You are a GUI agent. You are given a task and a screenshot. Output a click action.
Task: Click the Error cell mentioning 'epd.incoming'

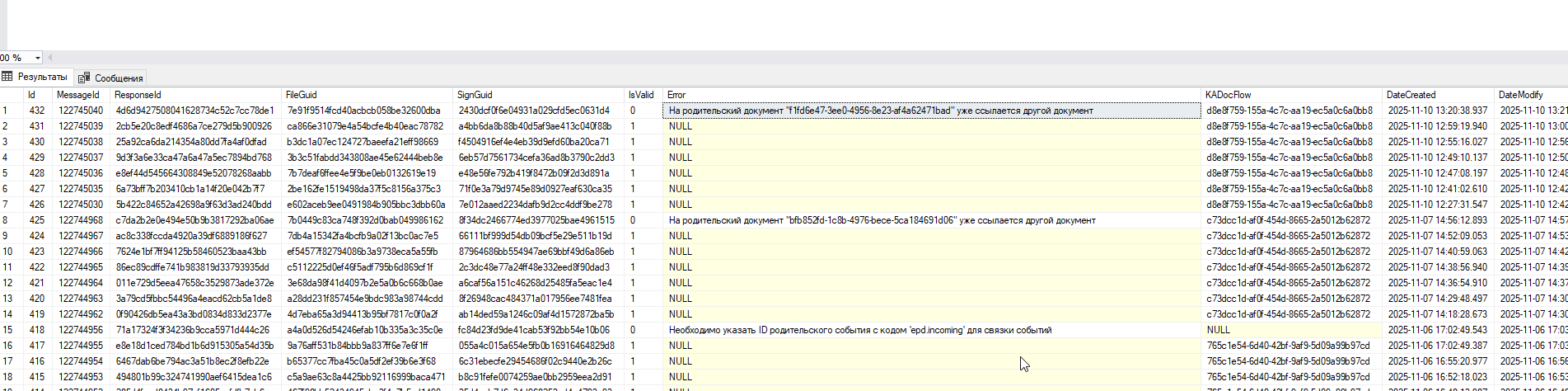coord(860,330)
